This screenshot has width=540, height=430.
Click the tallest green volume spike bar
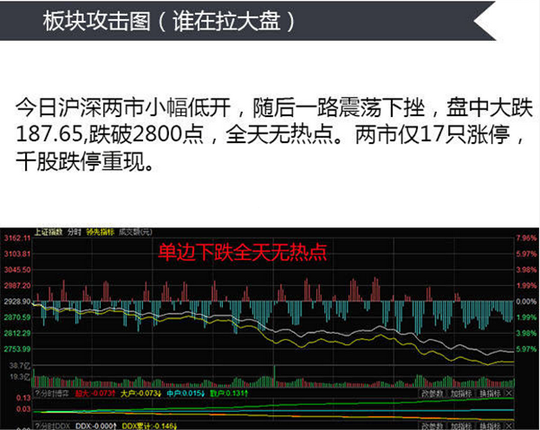[x=274, y=376]
